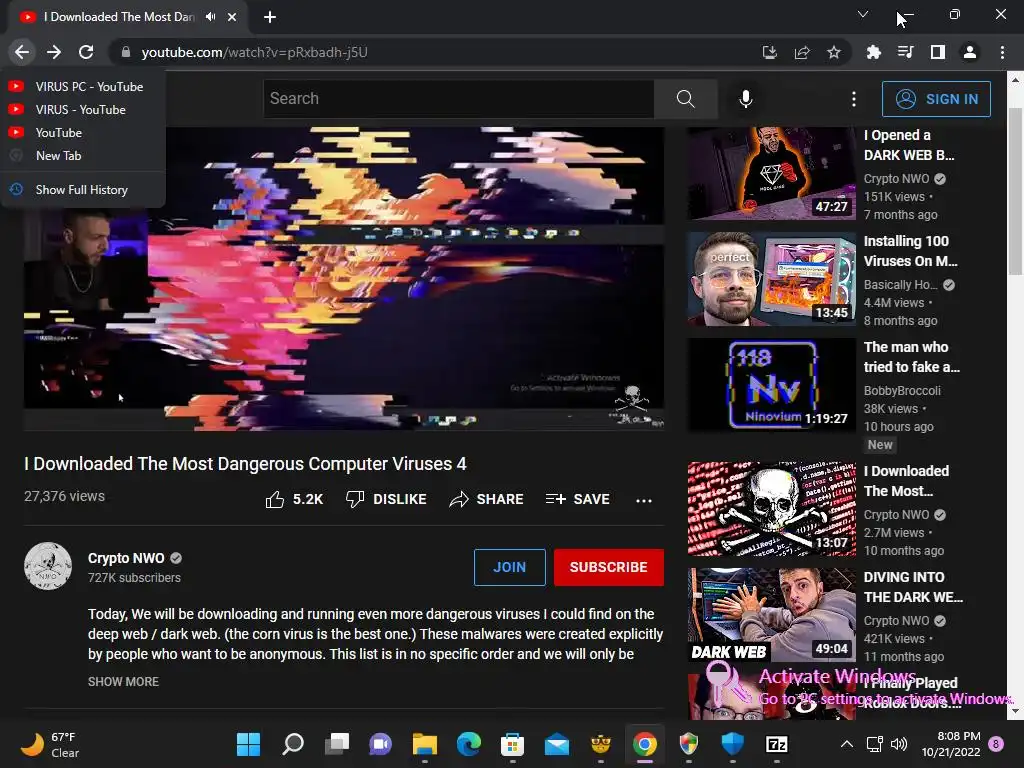Screen dimensions: 1024x768
Task: Click the install app icon in address bar
Action: (x=770, y=52)
